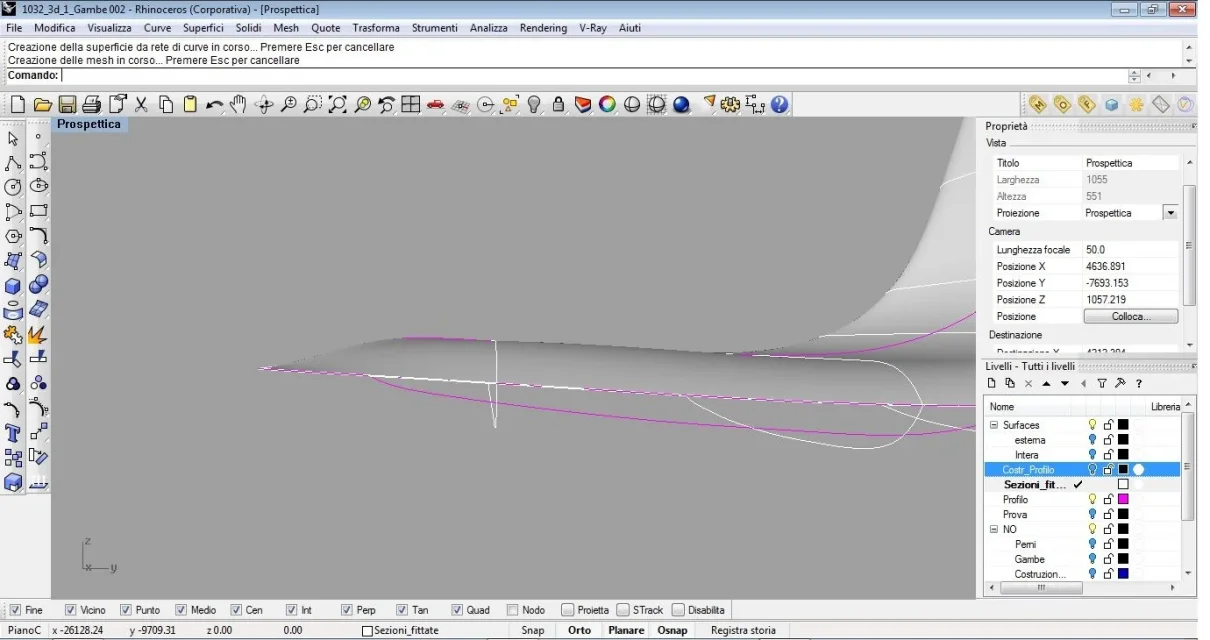Click the four-viewport layout icon
This screenshot has height=640, width=1210.
click(x=411, y=104)
